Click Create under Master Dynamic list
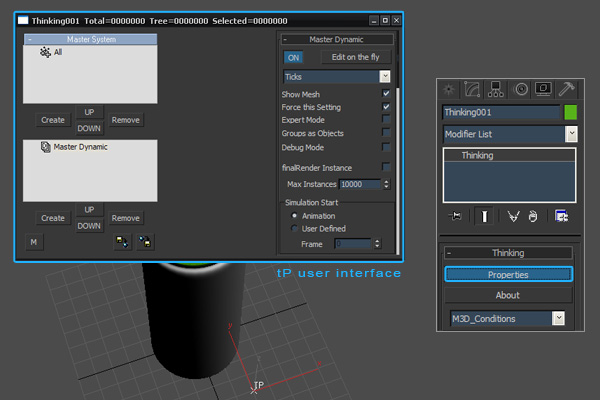 [53, 218]
